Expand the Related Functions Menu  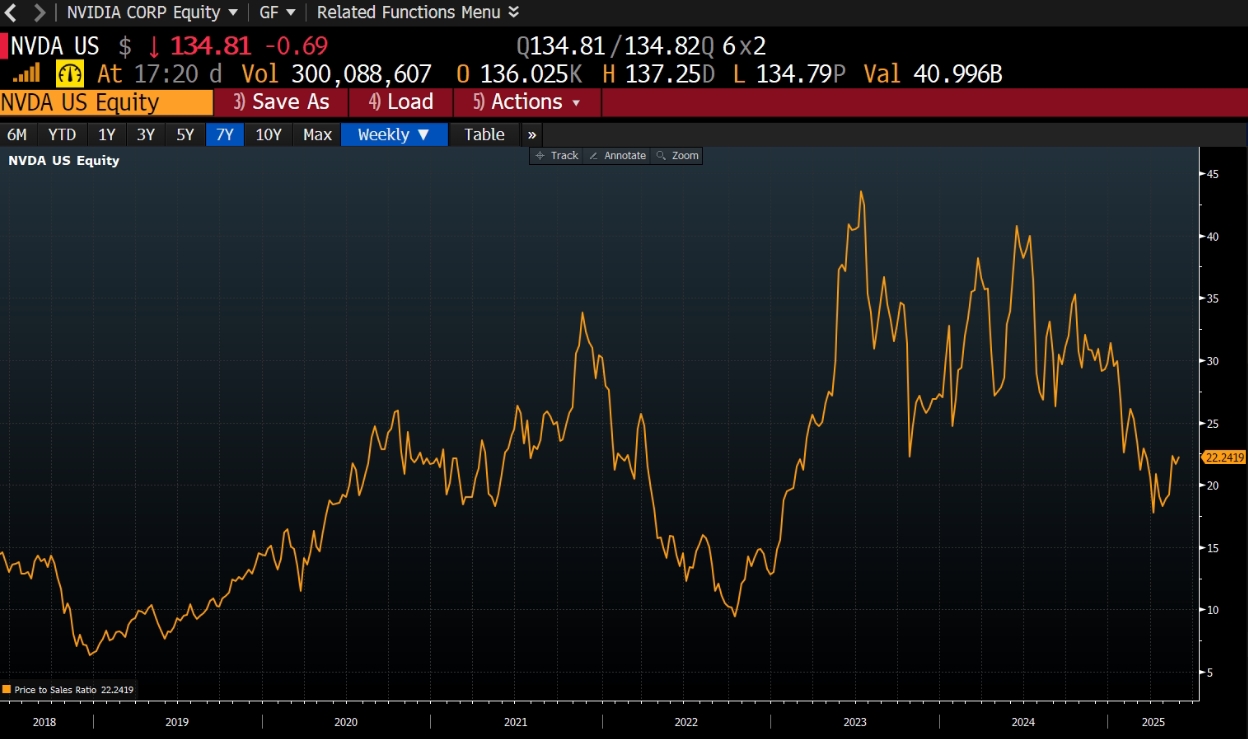coord(418,13)
